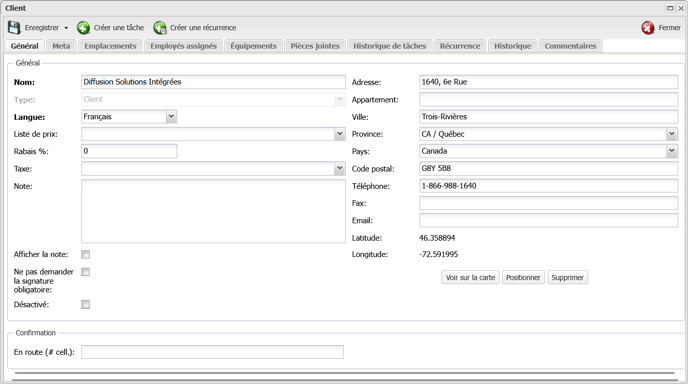
Task: Click the Fax input field
Action: click(x=548, y=203)
